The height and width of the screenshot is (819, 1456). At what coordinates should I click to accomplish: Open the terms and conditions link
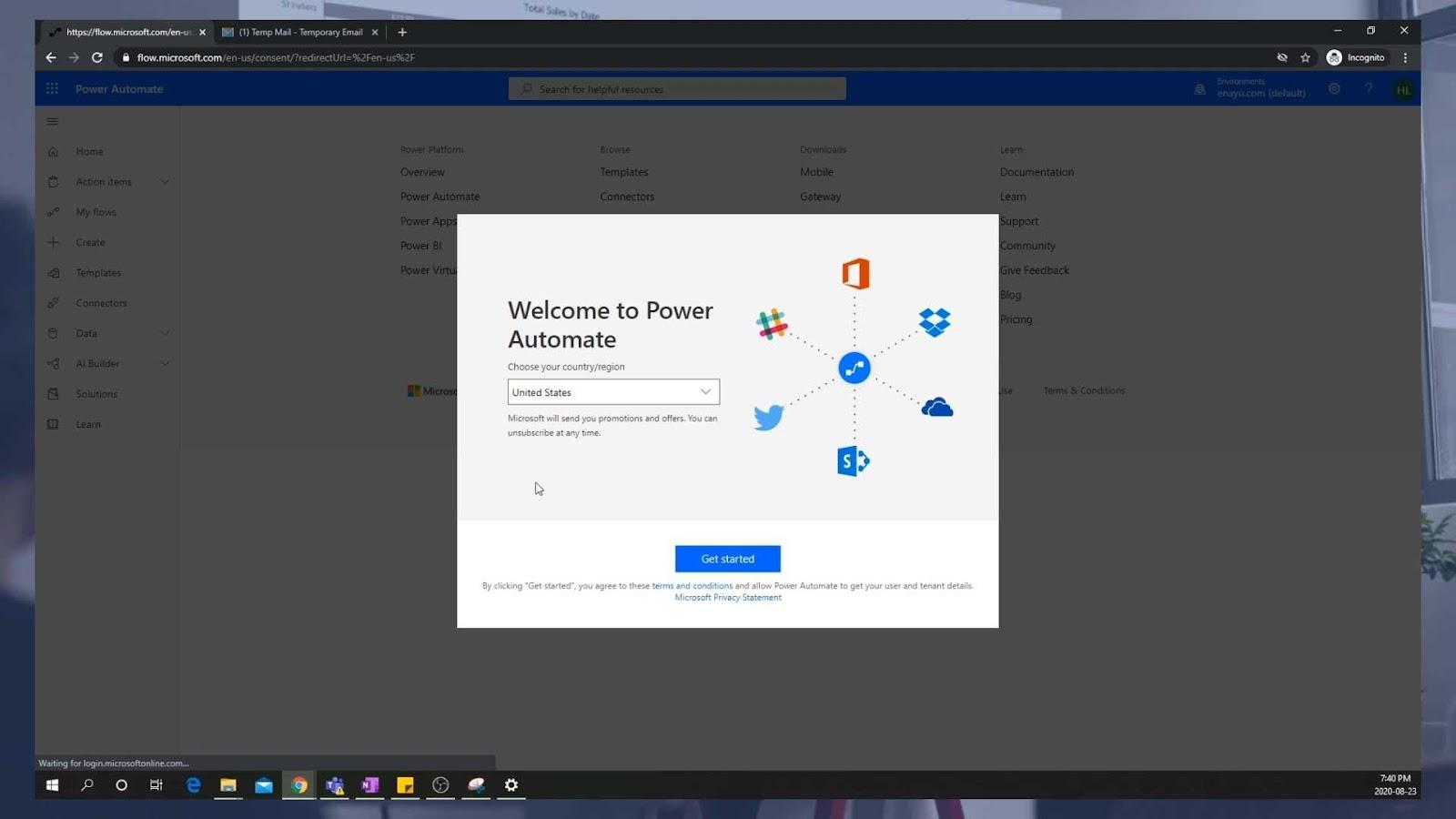[x=692, y=586]
